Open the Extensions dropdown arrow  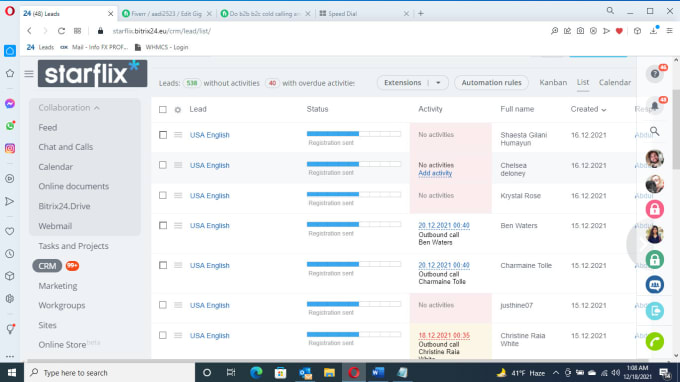coord(438,83)
